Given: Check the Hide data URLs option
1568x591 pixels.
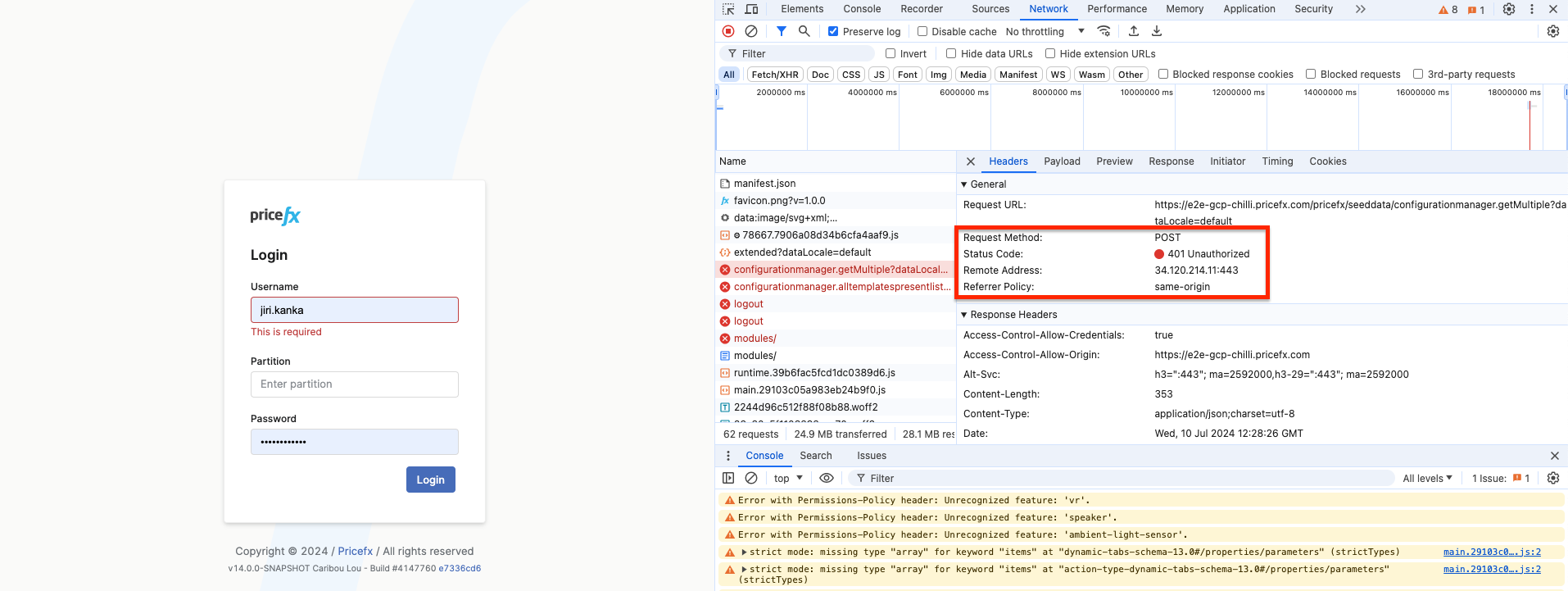Looking at the screenshot, I should tap(951, 54).
